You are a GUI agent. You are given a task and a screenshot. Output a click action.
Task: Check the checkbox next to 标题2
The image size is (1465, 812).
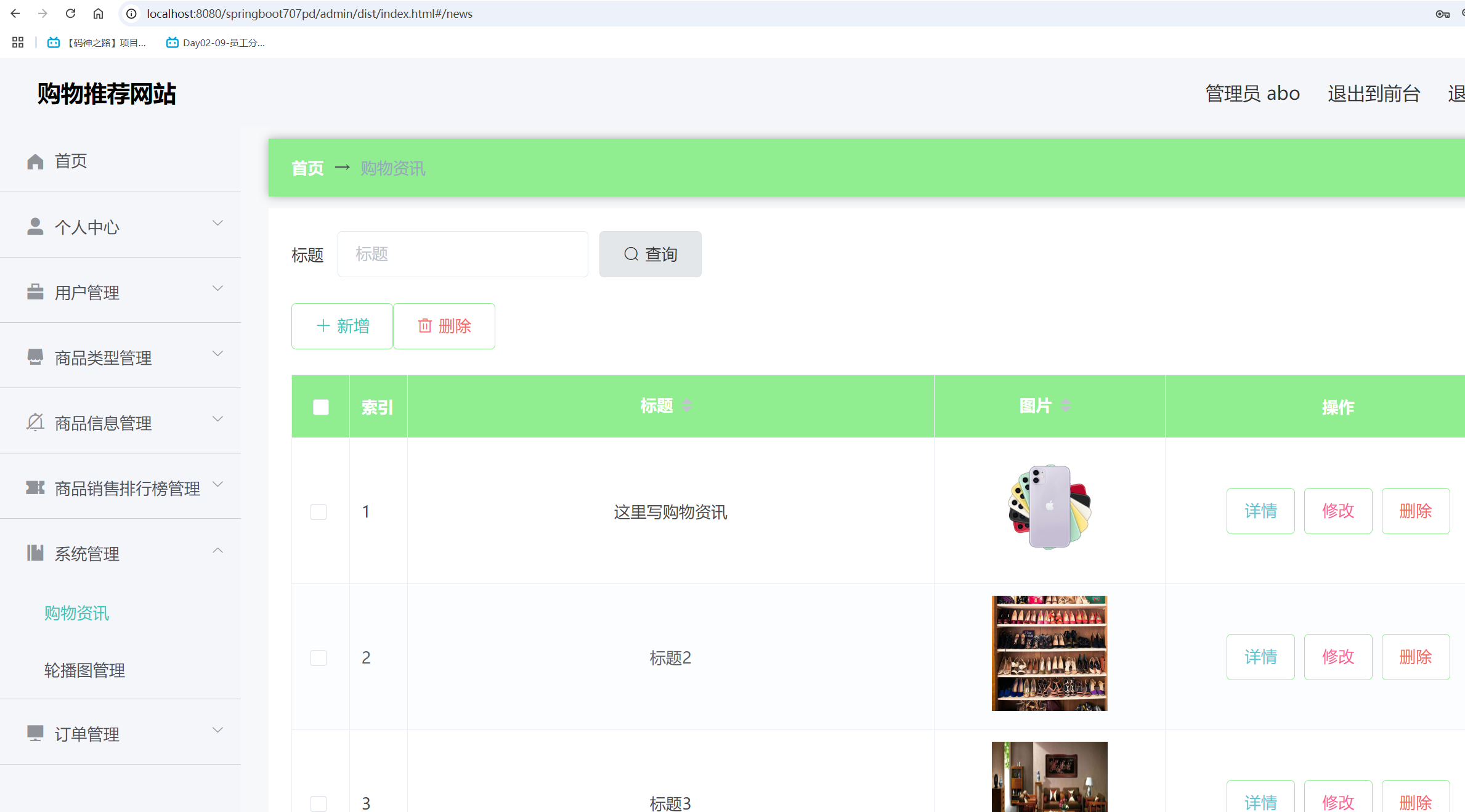tap(319, 657)
